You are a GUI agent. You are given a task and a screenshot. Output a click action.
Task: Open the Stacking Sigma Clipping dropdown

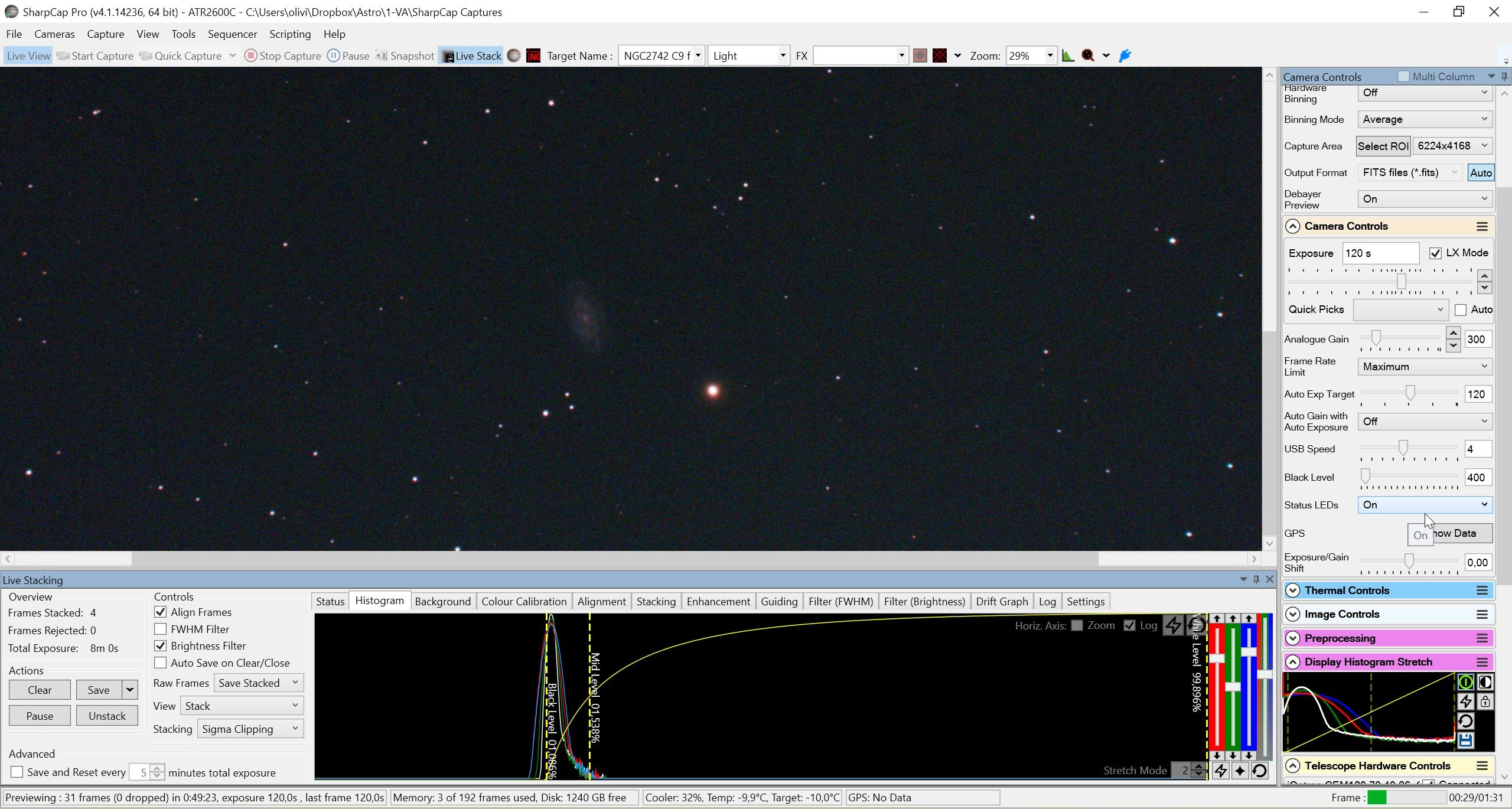pos(250,729)
